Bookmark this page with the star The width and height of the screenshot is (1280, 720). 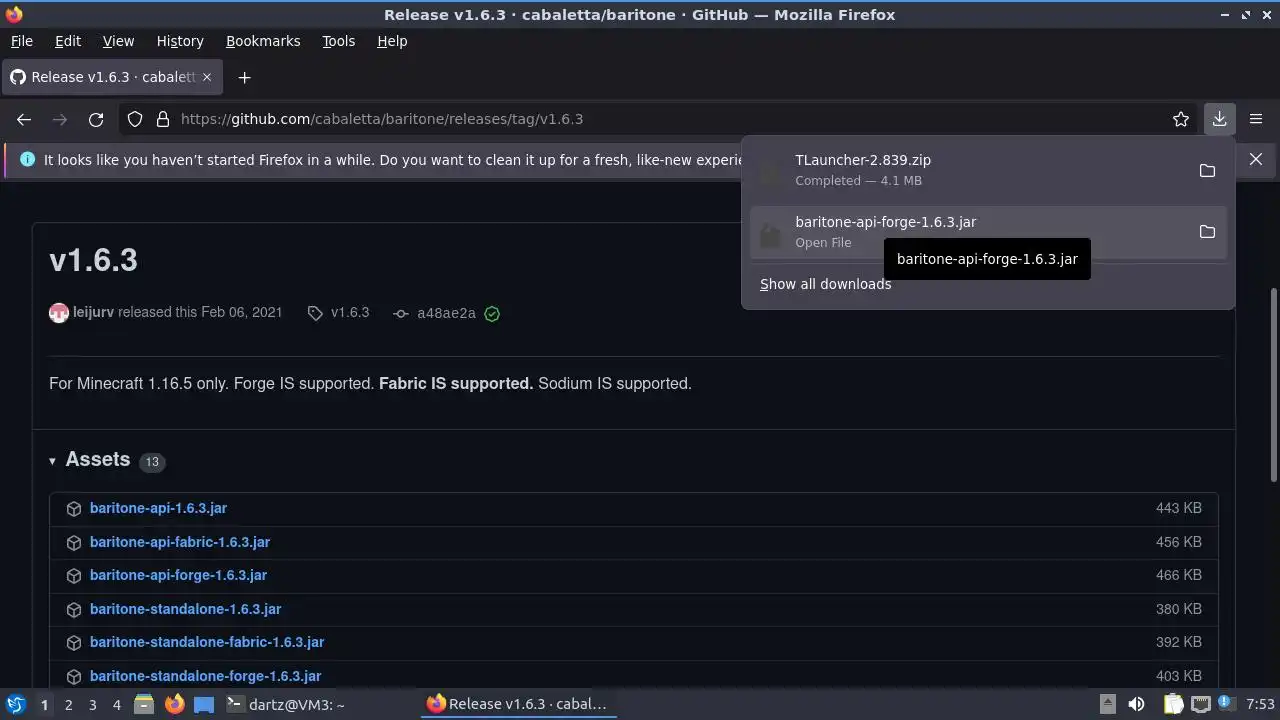click(x=1181, y=119)
